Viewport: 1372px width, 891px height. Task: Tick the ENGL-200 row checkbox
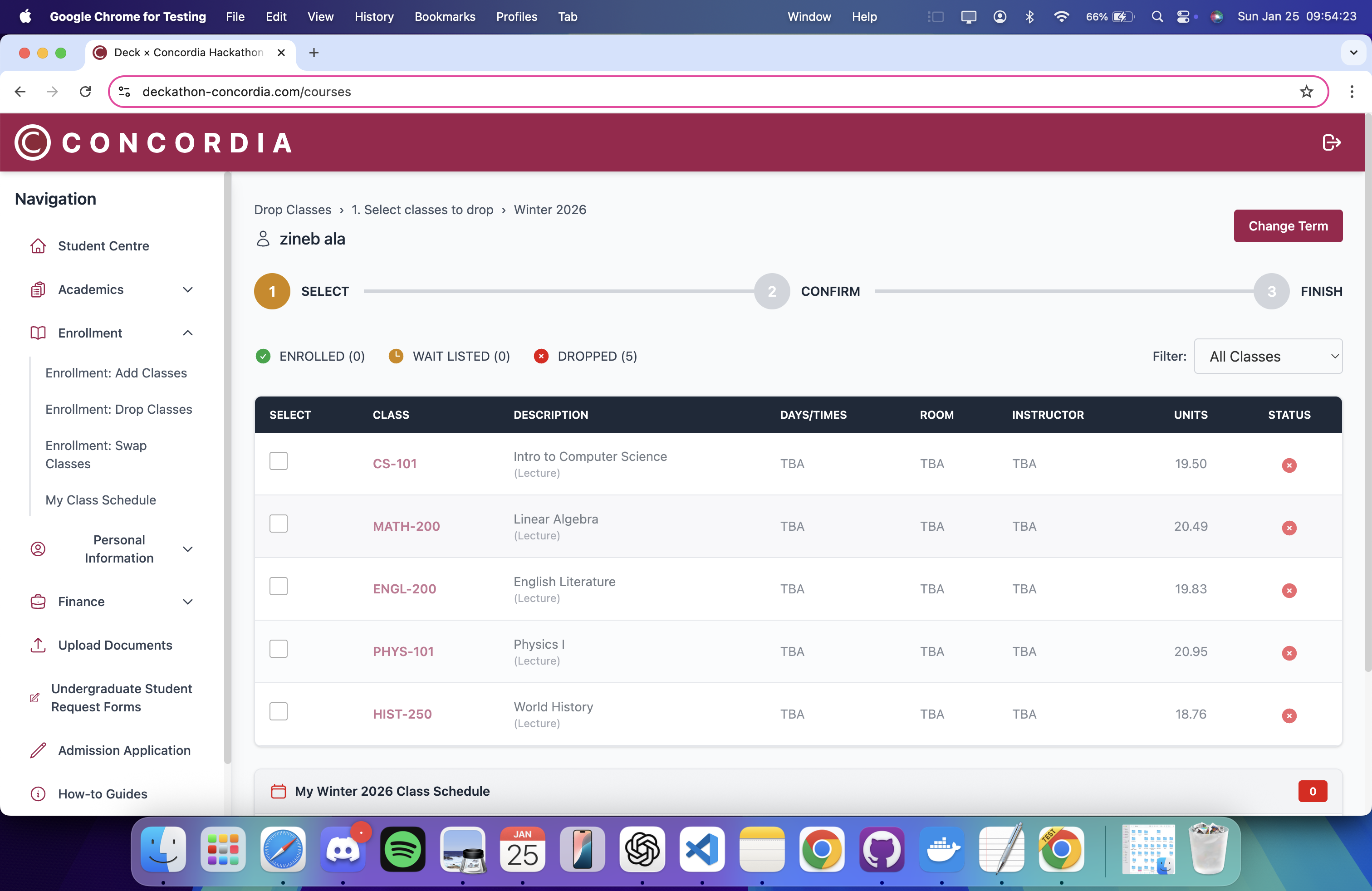(279, 586)
